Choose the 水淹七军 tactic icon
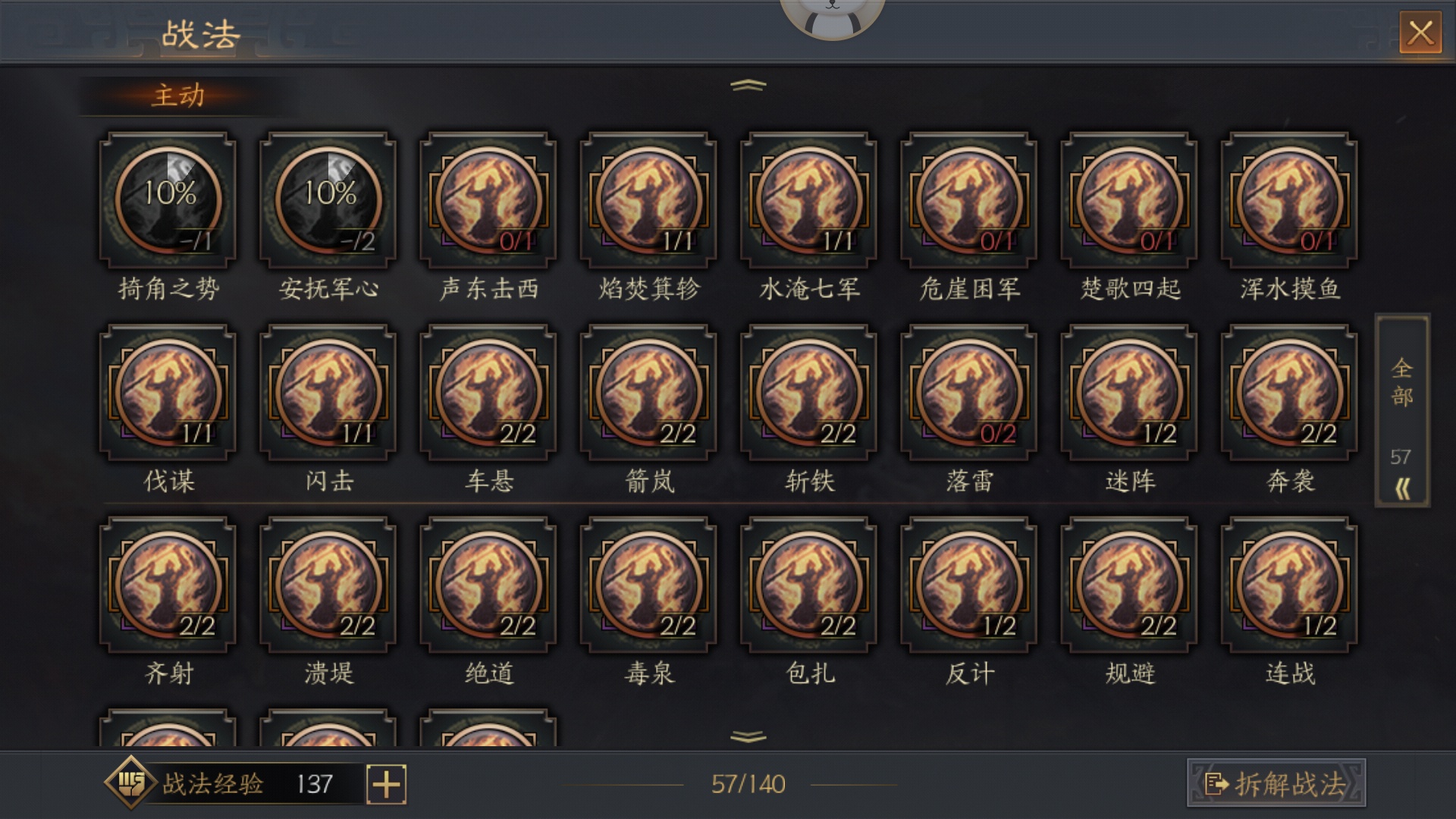This screenshot has width=1456, height=819. 808,199
